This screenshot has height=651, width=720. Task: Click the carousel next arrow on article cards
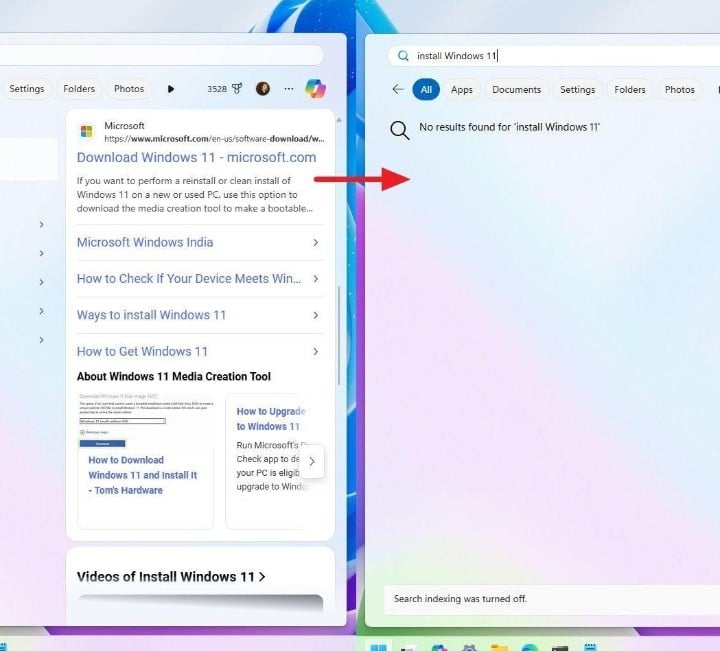coord(312,461)
